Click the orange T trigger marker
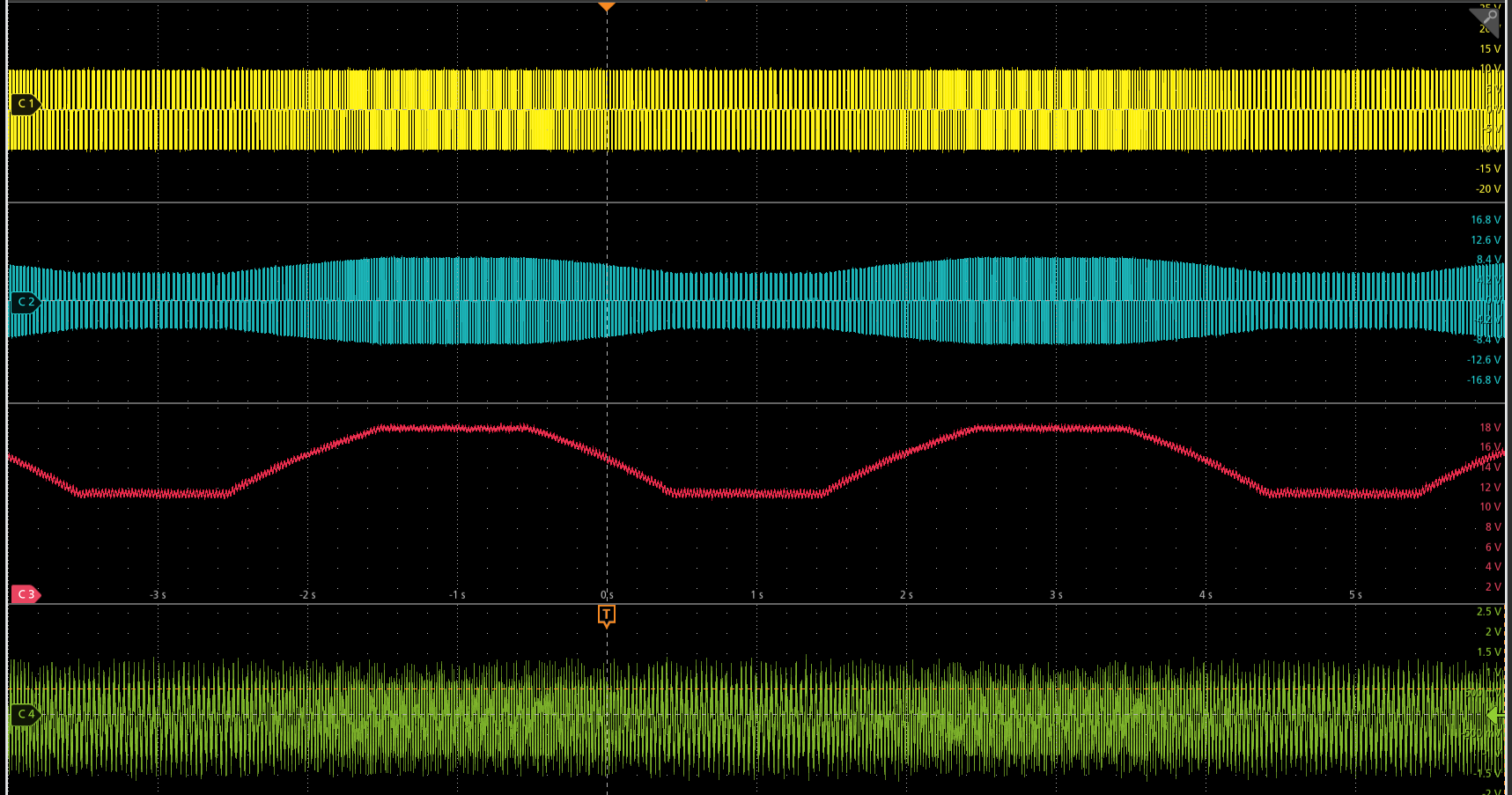Screen dimensions: 1512x795 pyautogui.click(x=607, y=615)
